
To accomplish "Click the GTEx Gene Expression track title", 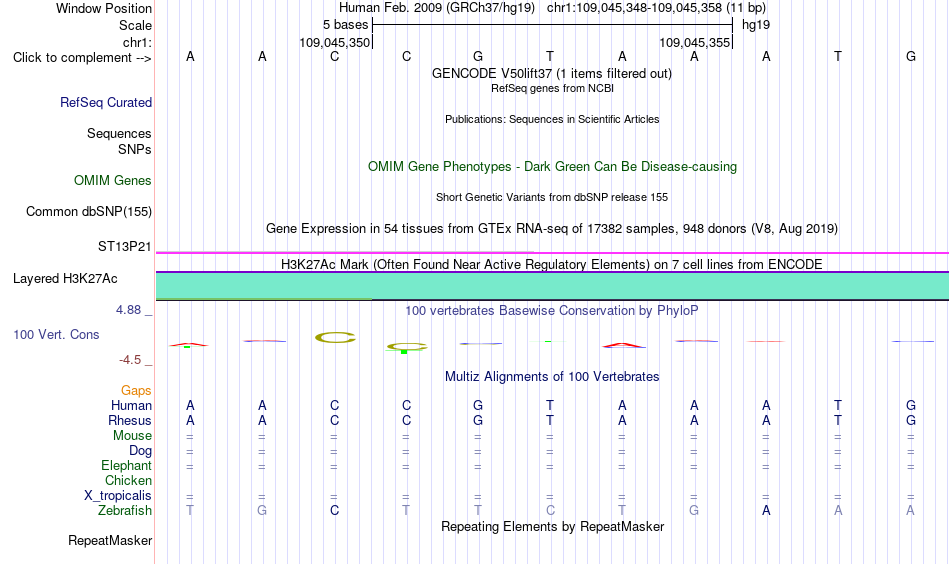I will click(551, 228).
